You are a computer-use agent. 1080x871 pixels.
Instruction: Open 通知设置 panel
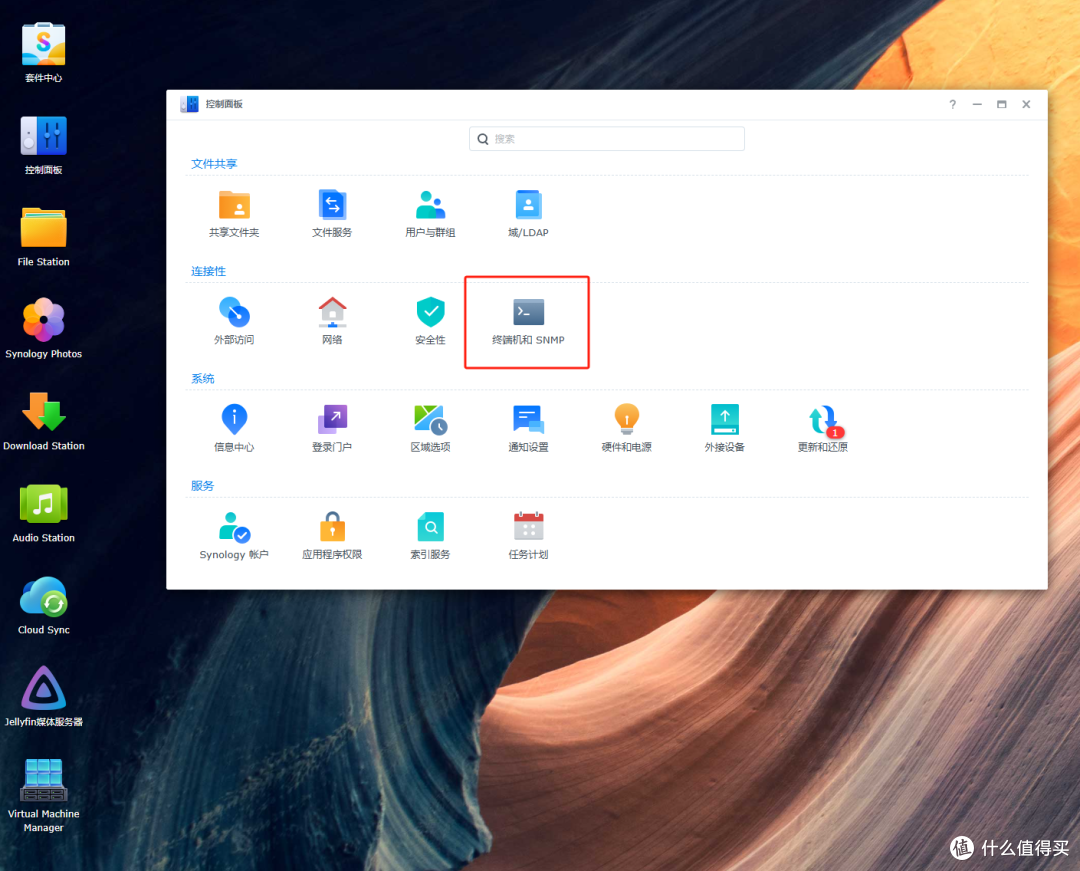click(x=528, y=429)
